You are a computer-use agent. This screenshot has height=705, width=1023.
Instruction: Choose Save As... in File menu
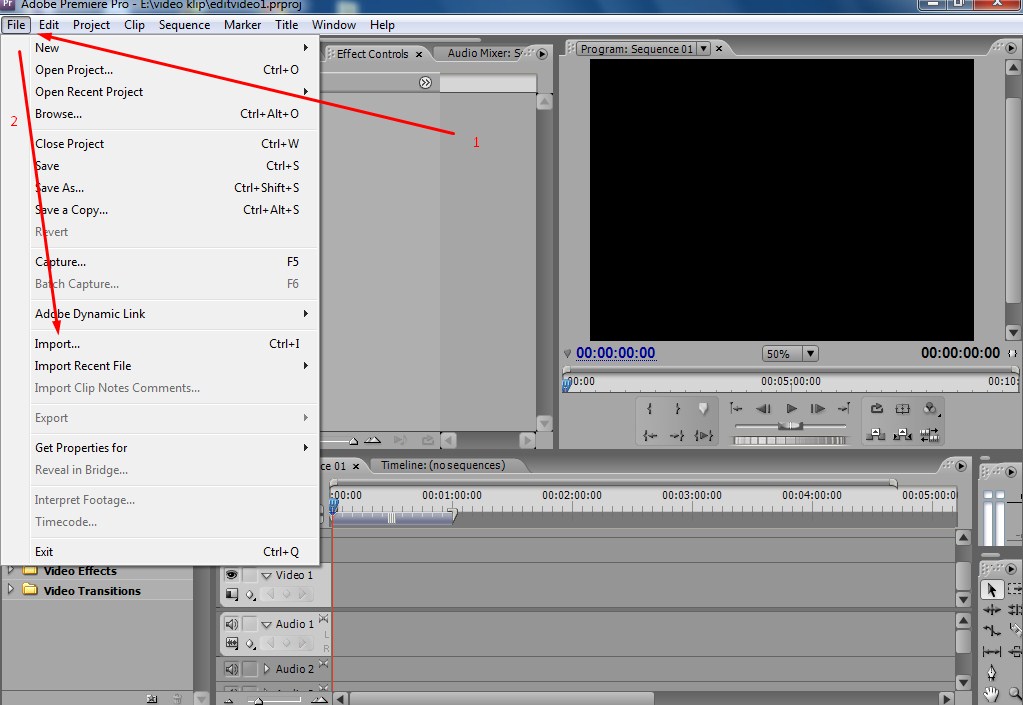point(172,188)
